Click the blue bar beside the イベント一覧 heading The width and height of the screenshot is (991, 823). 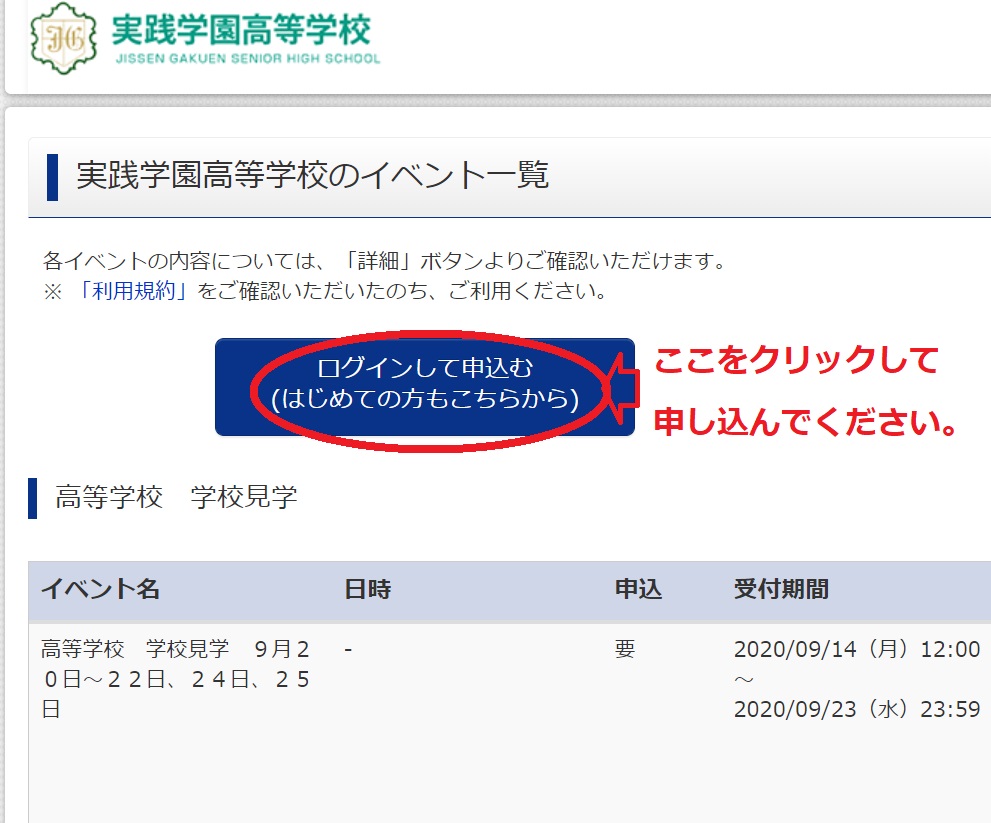52,177
